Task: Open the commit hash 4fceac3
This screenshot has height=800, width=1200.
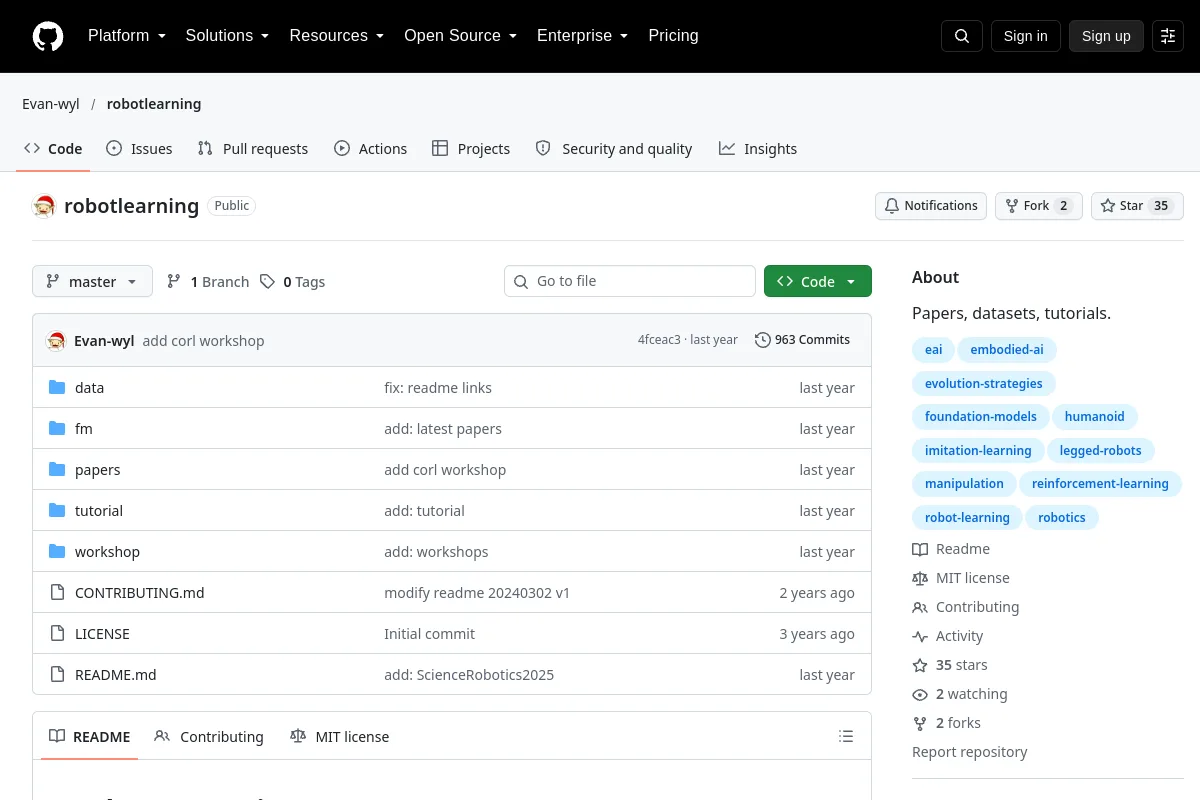Action: point(659,340)
